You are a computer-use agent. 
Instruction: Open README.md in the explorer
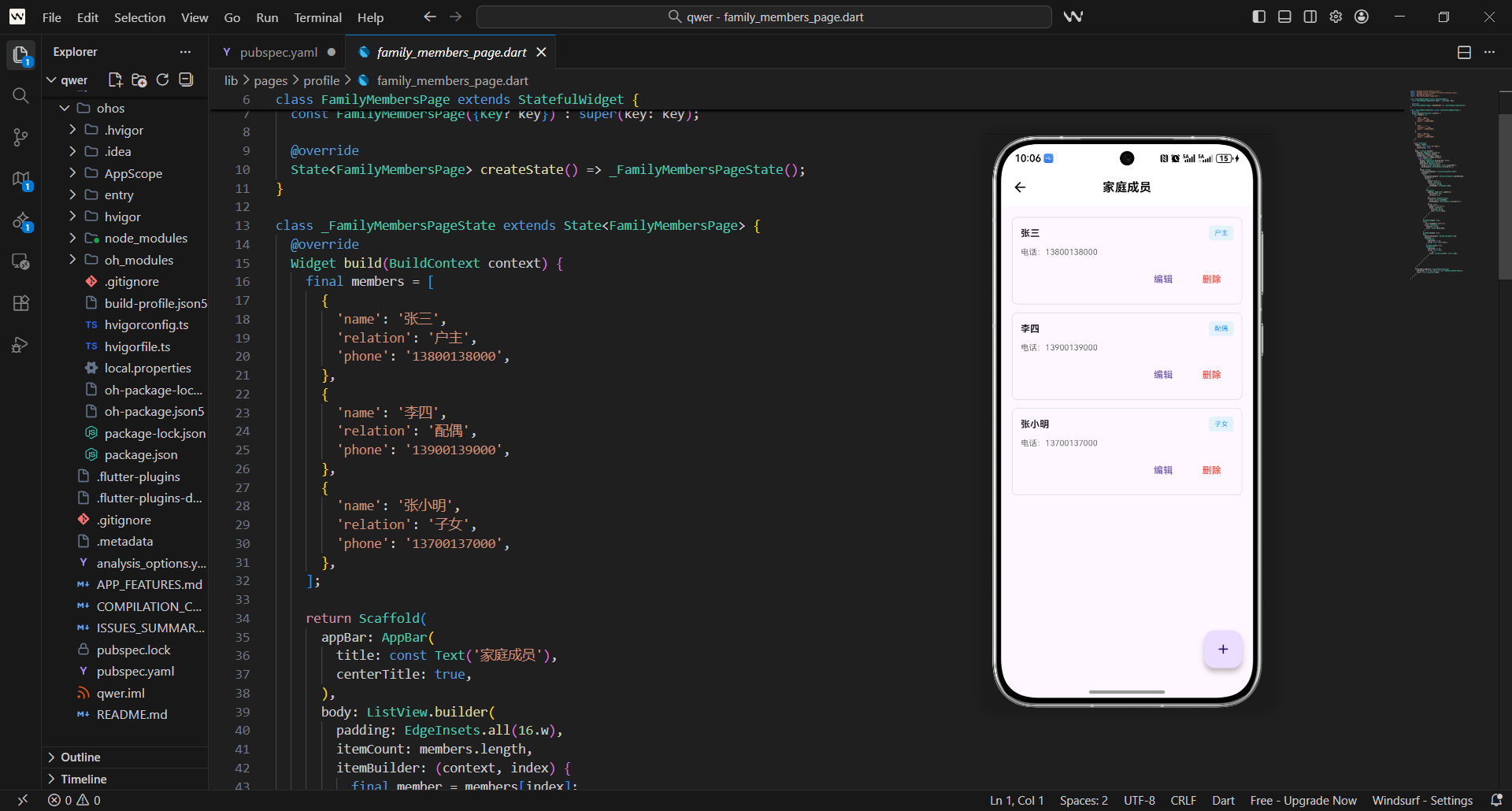132,714
